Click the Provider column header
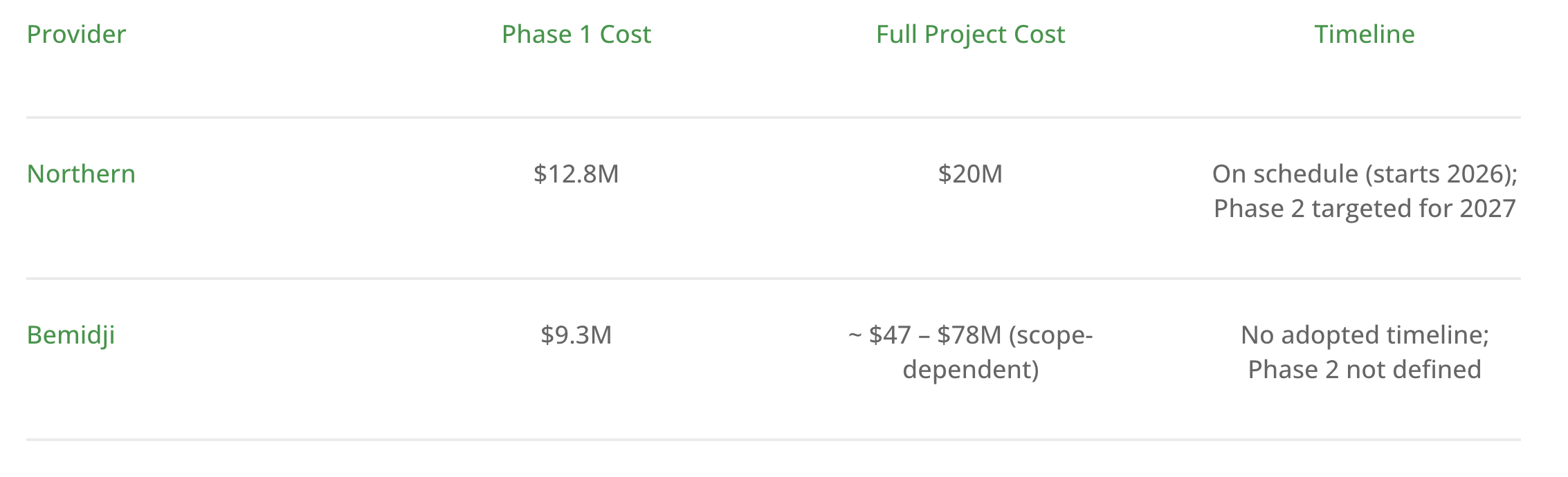1568x477 pixels. (76, 35)
